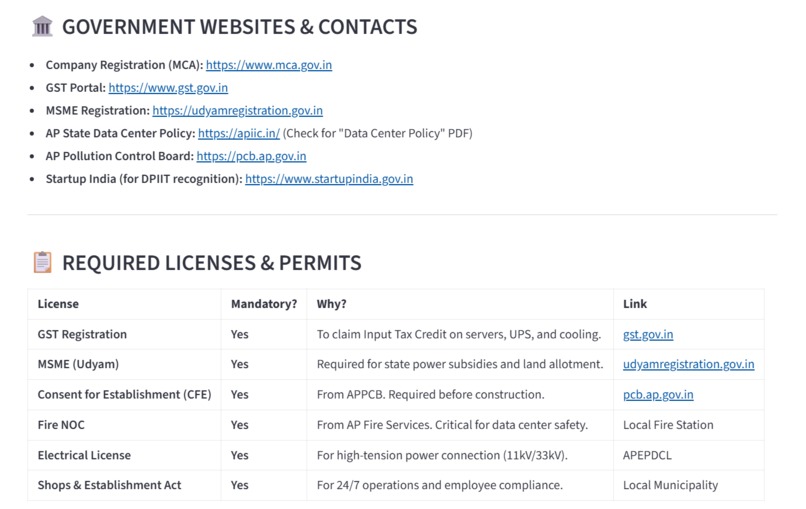Click 'Company Registration (MCA):' label
Image resolution: width=806 pixels, height=509 pixels.
(x=124, y=65)
